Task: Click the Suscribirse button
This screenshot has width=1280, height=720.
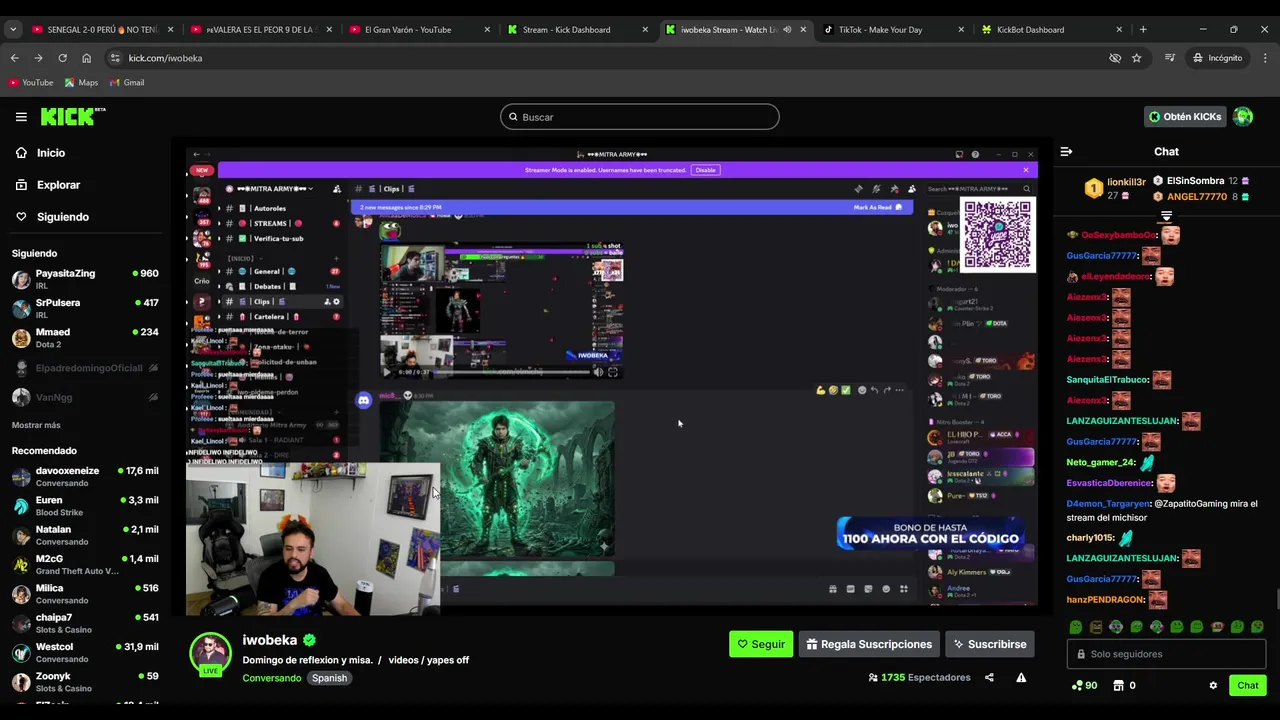Action: pyautogui.click(x=990, y=645)
